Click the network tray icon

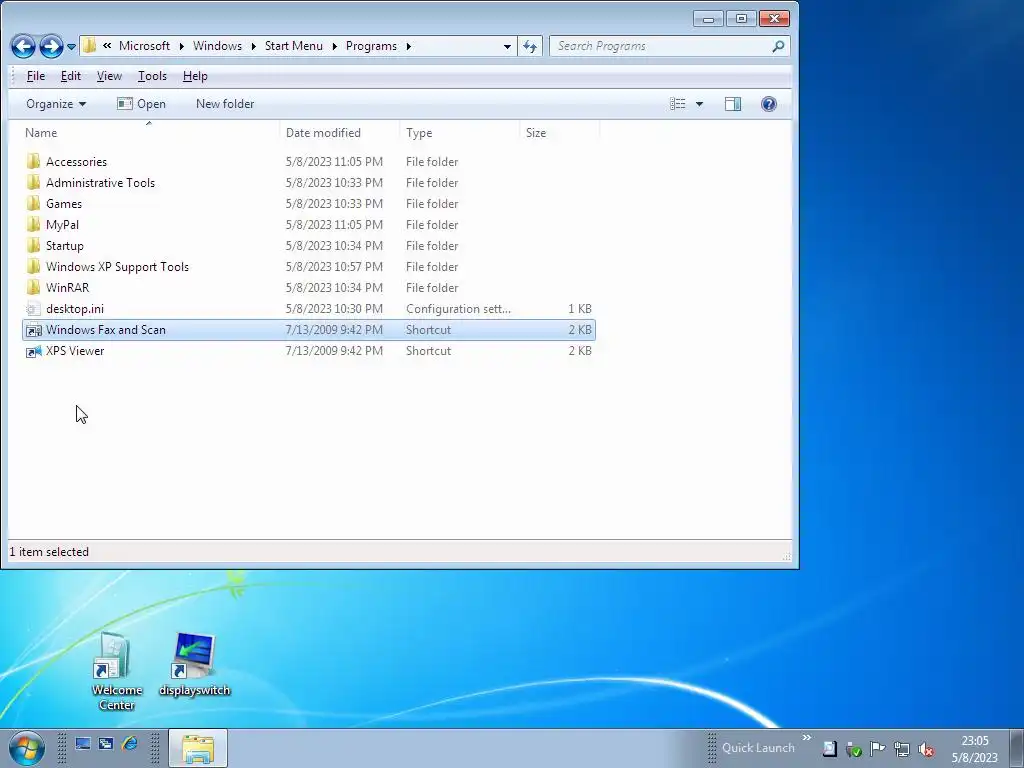[902, 748]
